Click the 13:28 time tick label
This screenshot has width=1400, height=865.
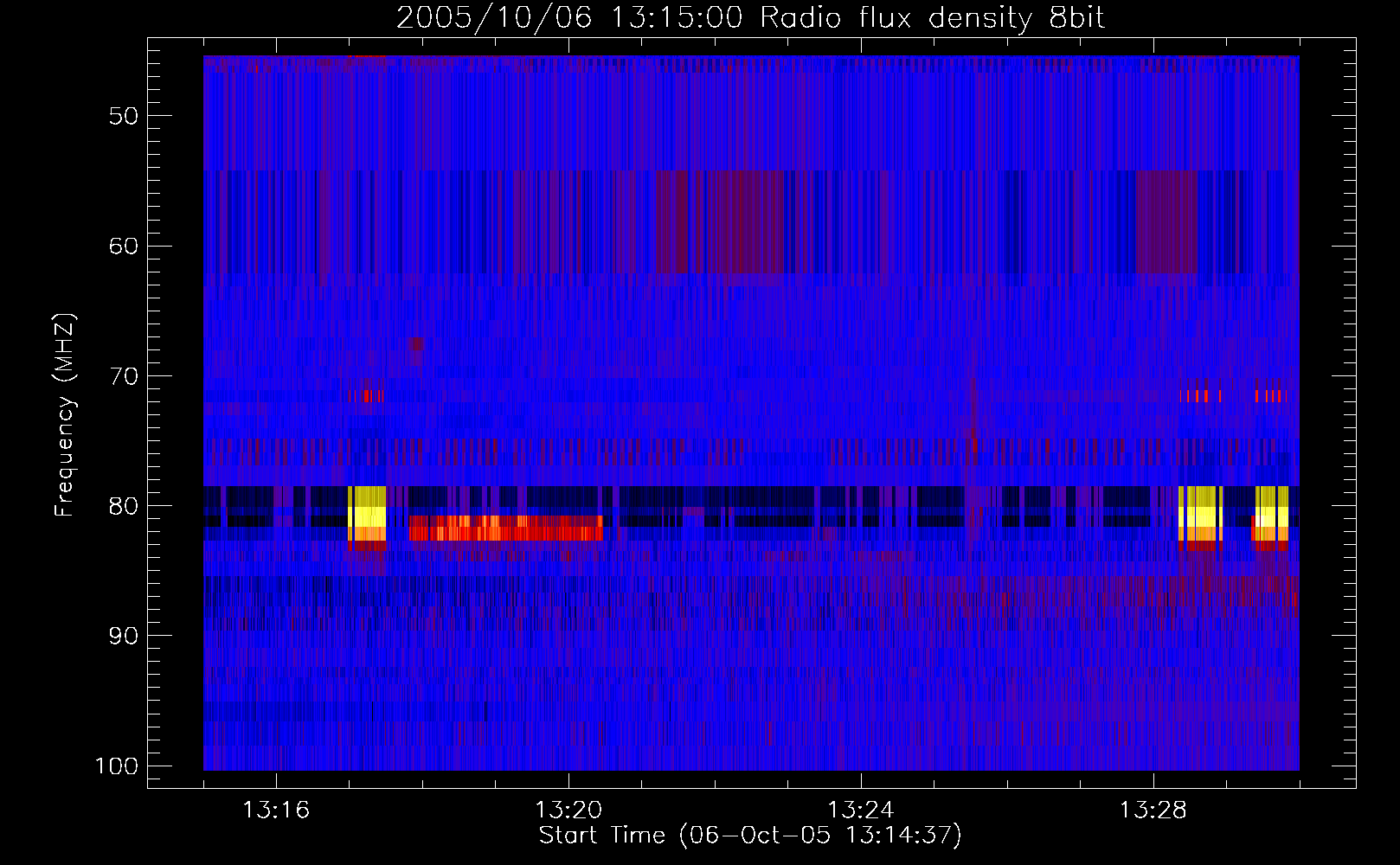pyautogui.click(x=1153, y=811)
